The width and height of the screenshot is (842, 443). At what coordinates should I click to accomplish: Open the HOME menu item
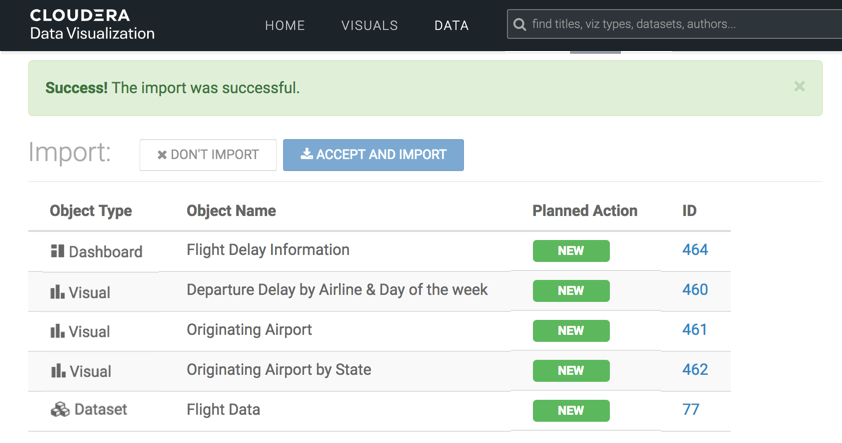coord(285,26)
